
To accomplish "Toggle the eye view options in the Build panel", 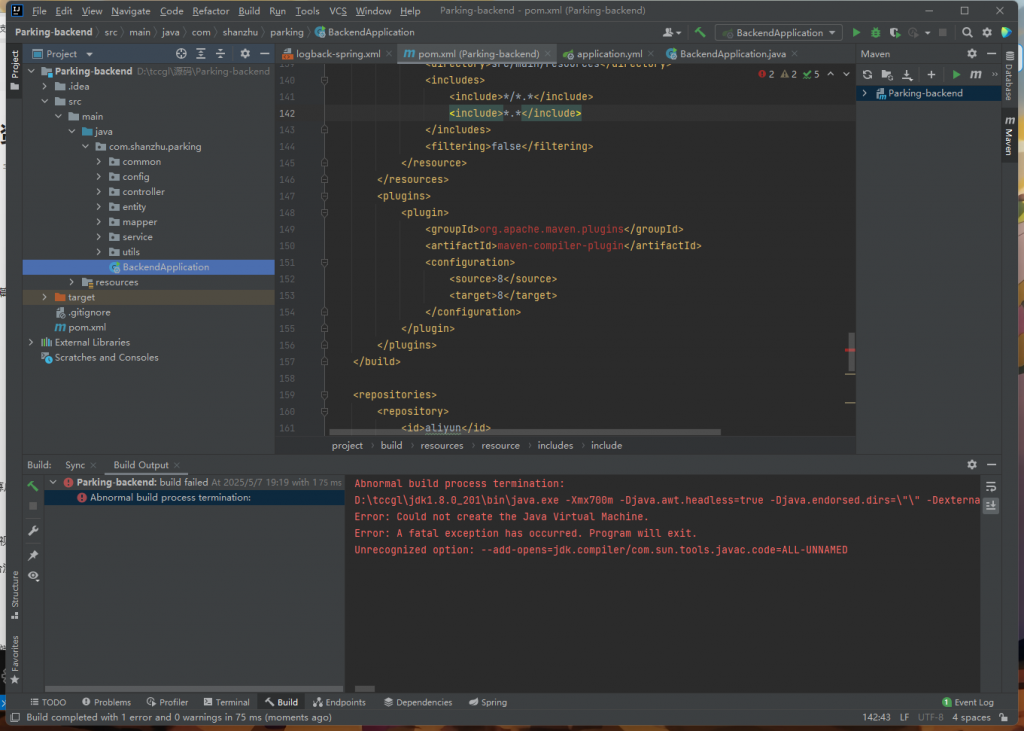I will (x=32, y=576).
